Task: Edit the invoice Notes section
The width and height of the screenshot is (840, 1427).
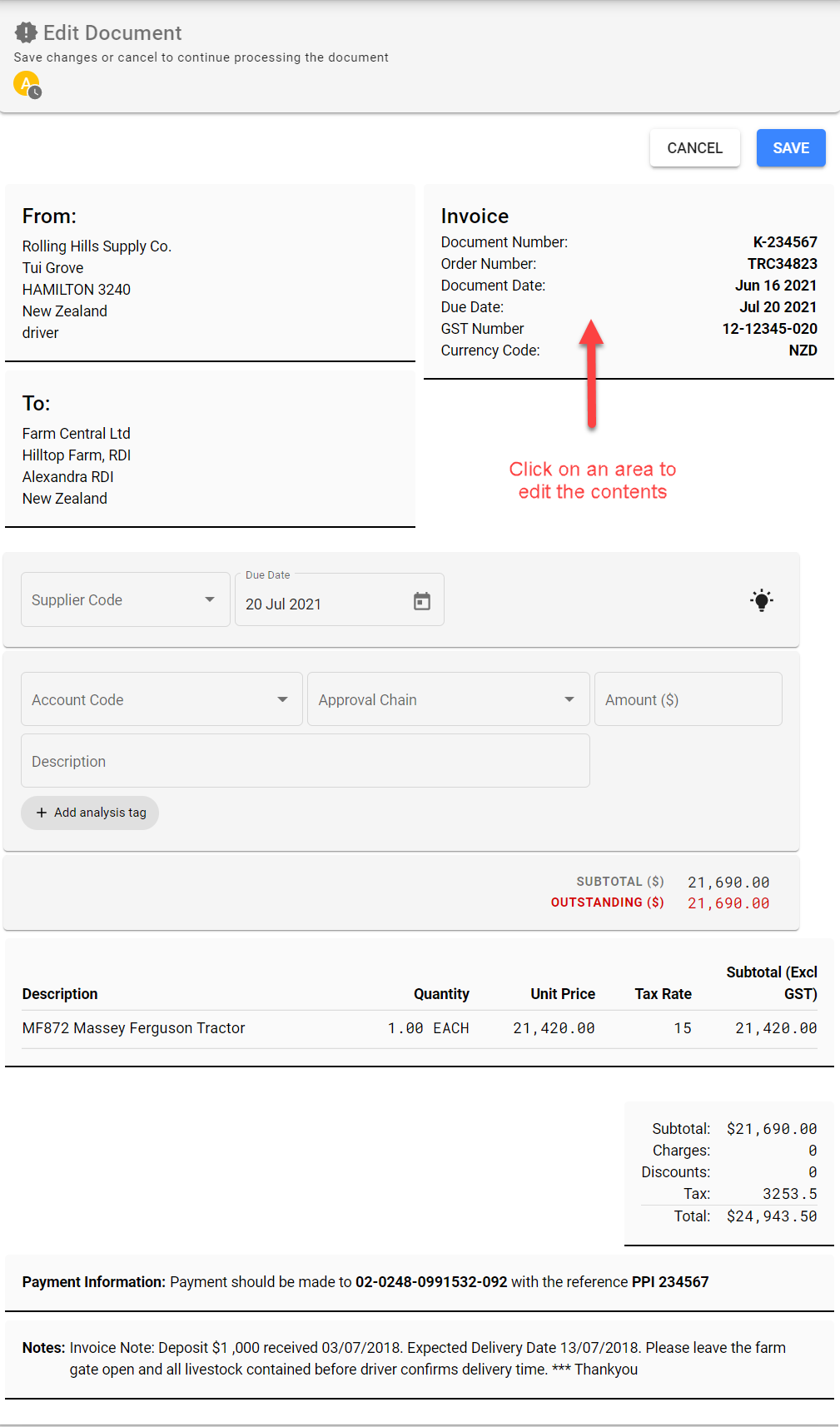Action: [x=420, y=1358]
